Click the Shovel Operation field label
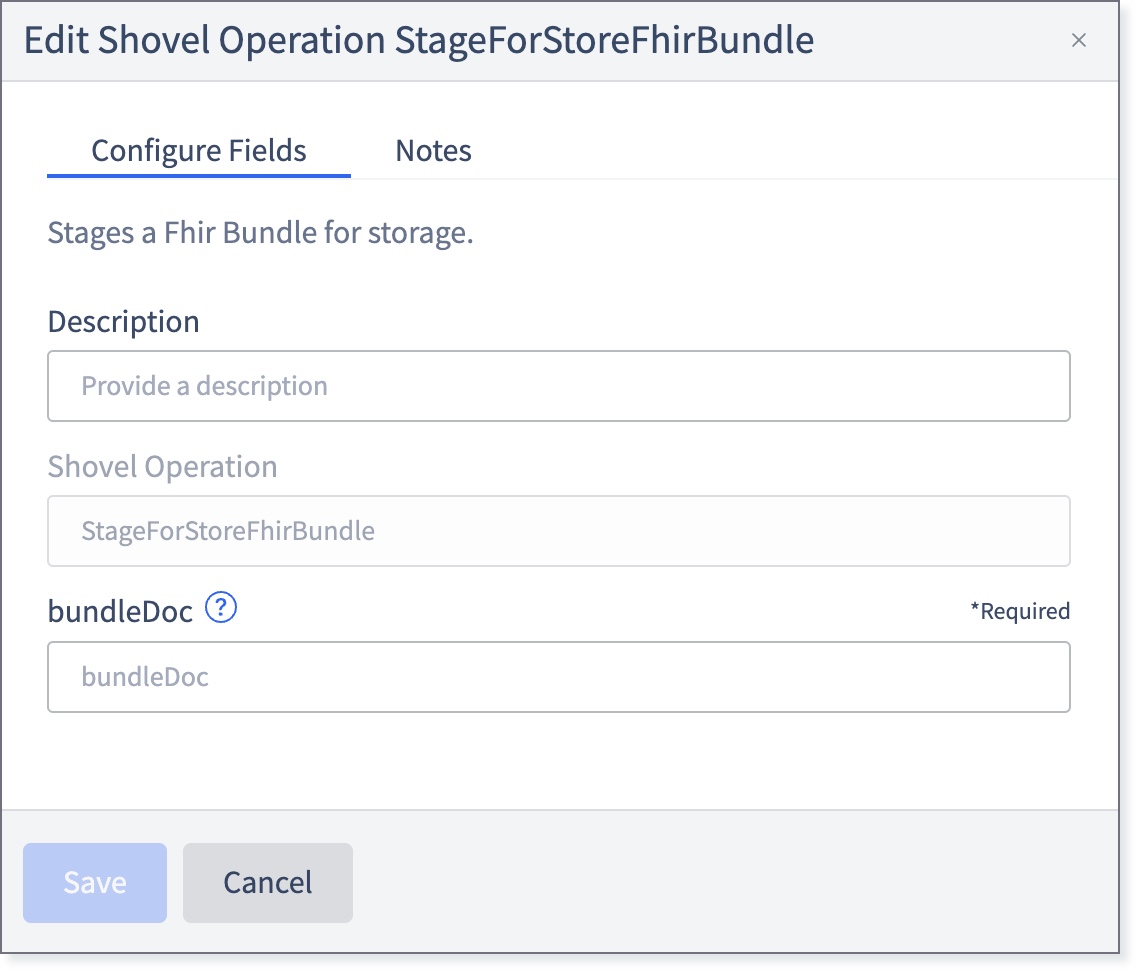1136x970 pixels. point(162,467)
